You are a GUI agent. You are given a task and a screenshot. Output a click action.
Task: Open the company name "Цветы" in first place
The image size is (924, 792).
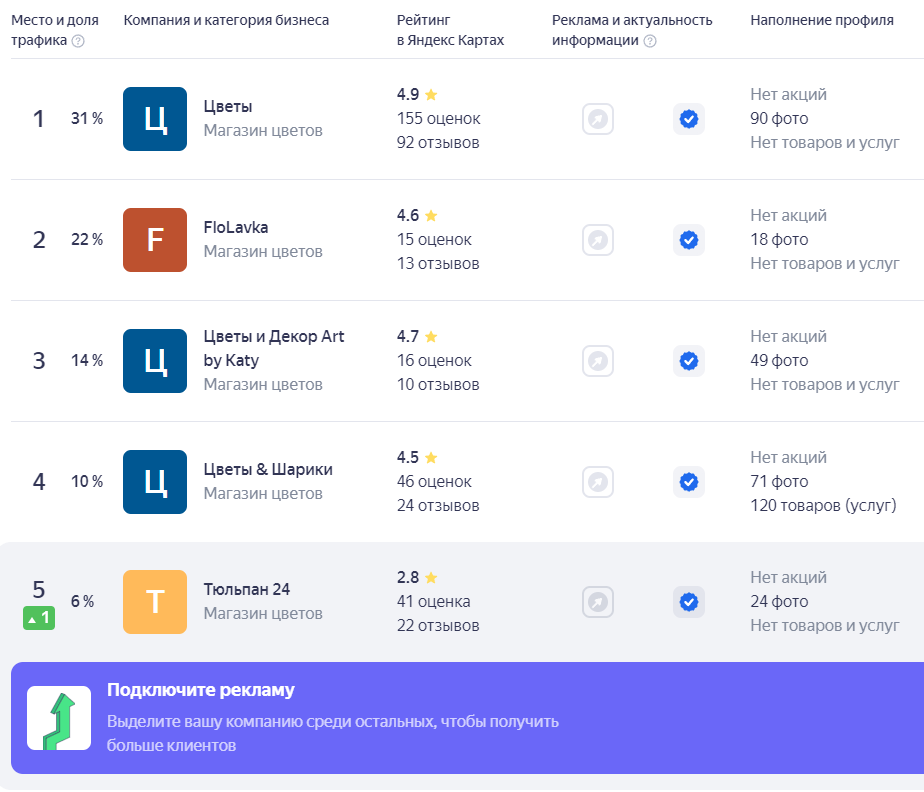coord(228,107)
